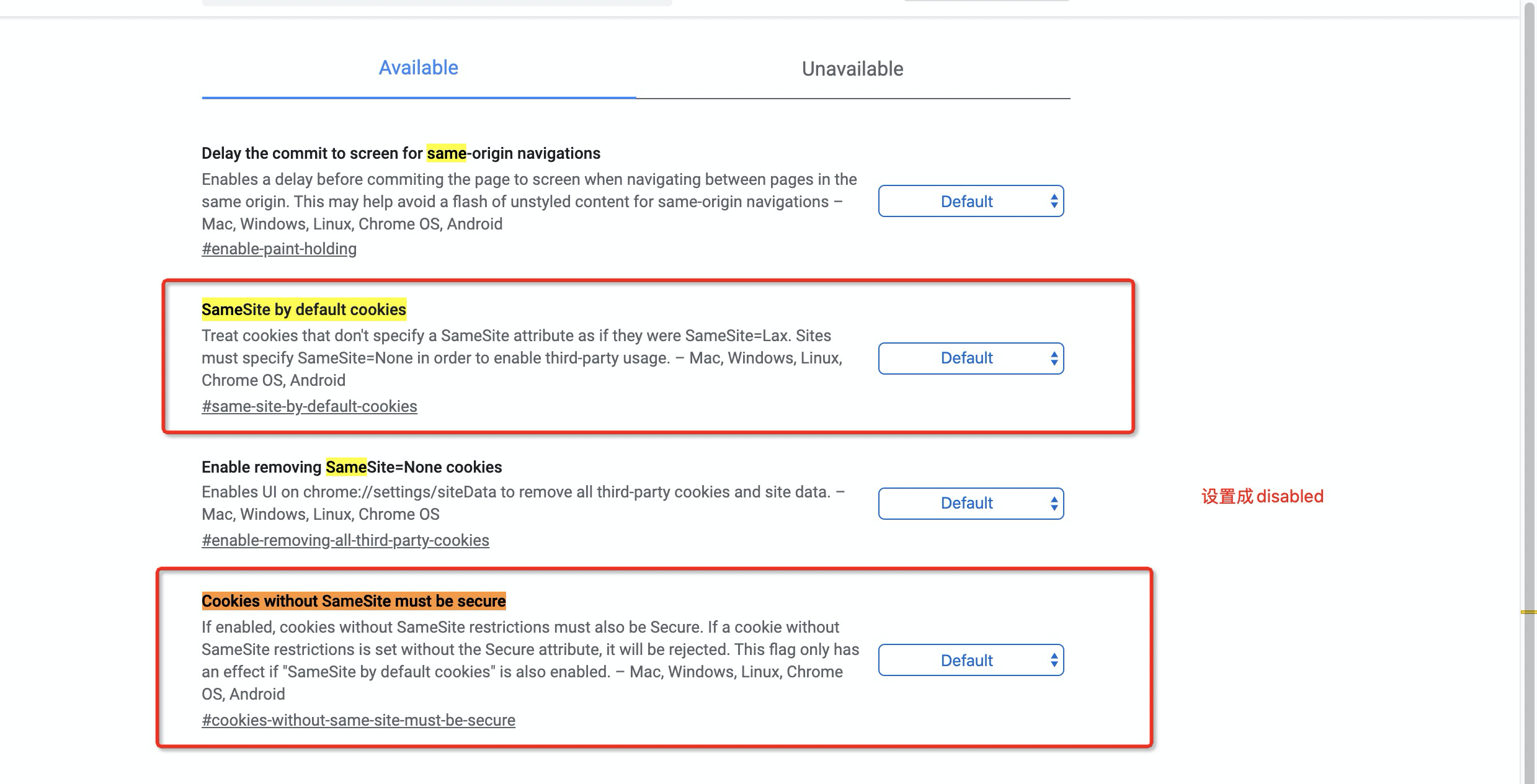Click the #cookies-without-same-site-must-be-secure link

(358, 720)
